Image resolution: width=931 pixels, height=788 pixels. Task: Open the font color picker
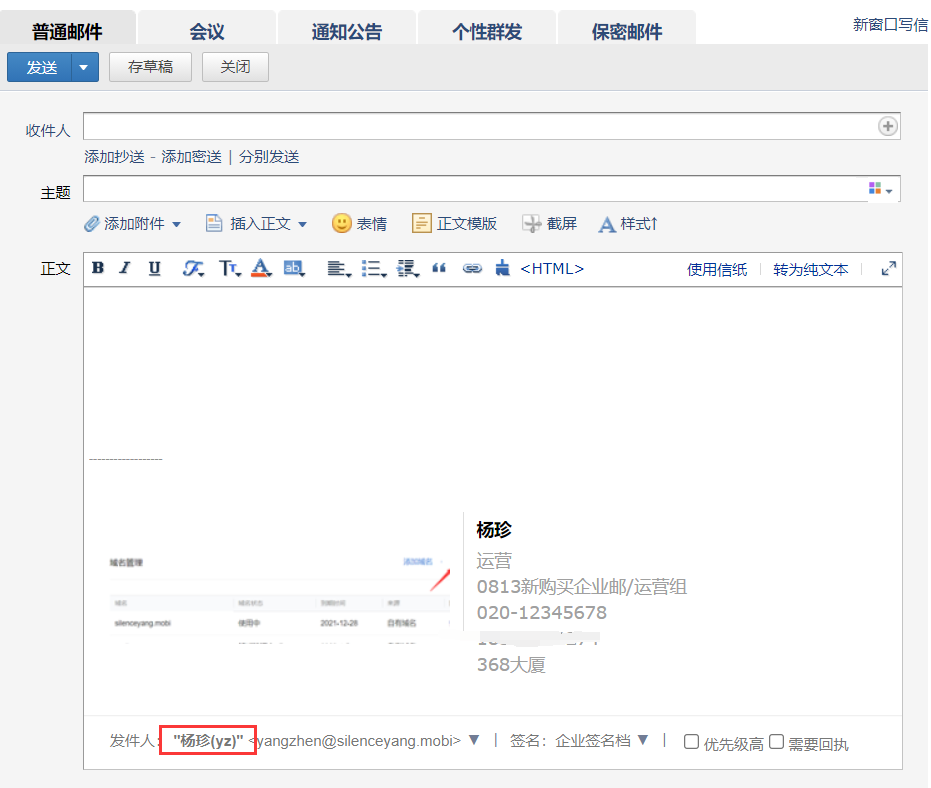click(261, 268)
